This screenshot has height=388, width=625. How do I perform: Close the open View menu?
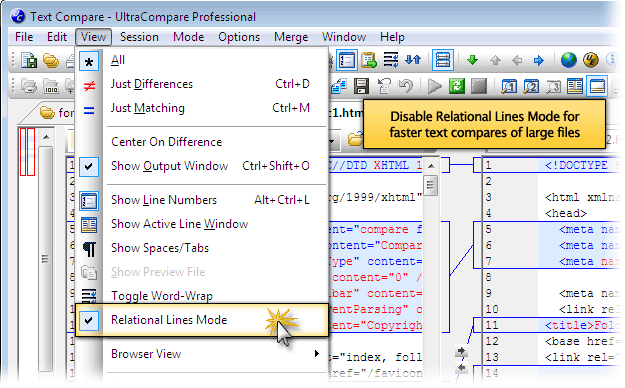pos(93,37)
